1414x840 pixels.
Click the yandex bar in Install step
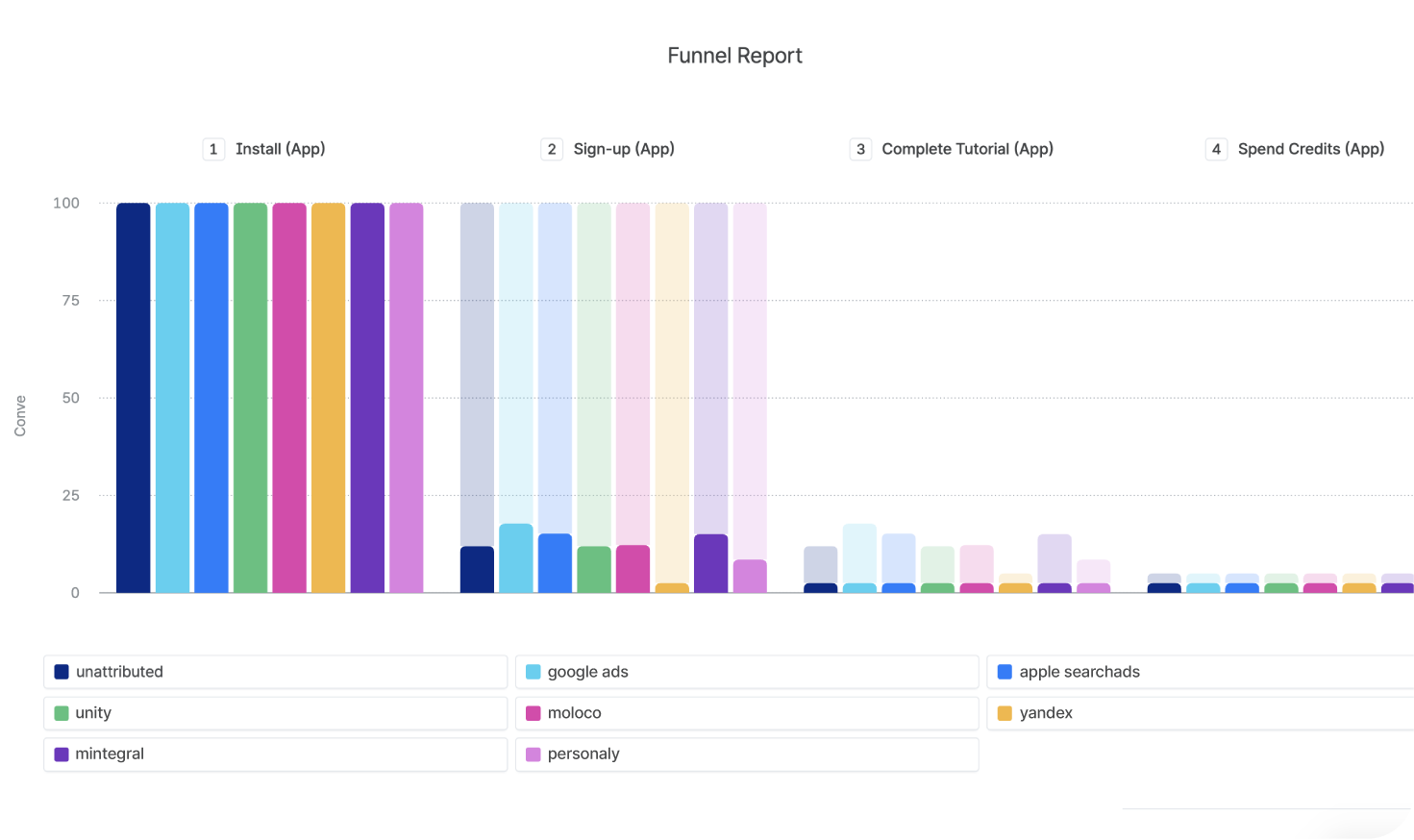tap(328, 398)
